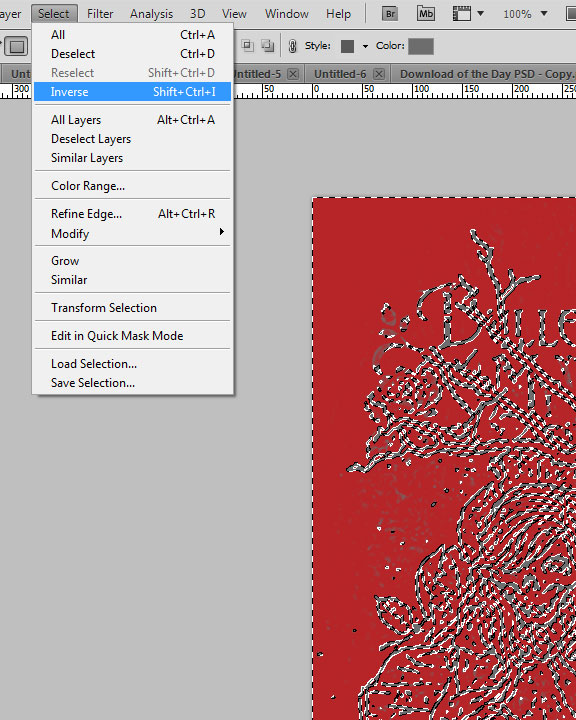Select the shape mode icon in options bar
576x720 pixels.
click(x=17, y=46)
